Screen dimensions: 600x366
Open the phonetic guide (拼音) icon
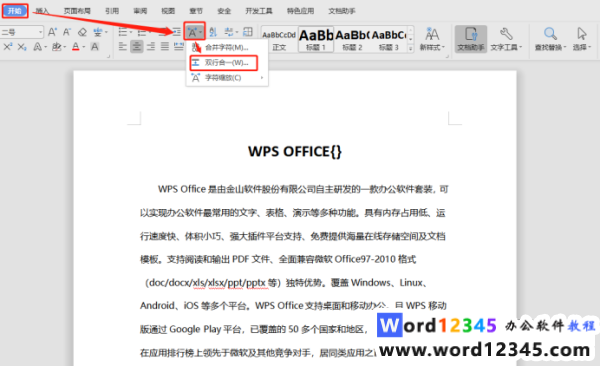[98, 32]
